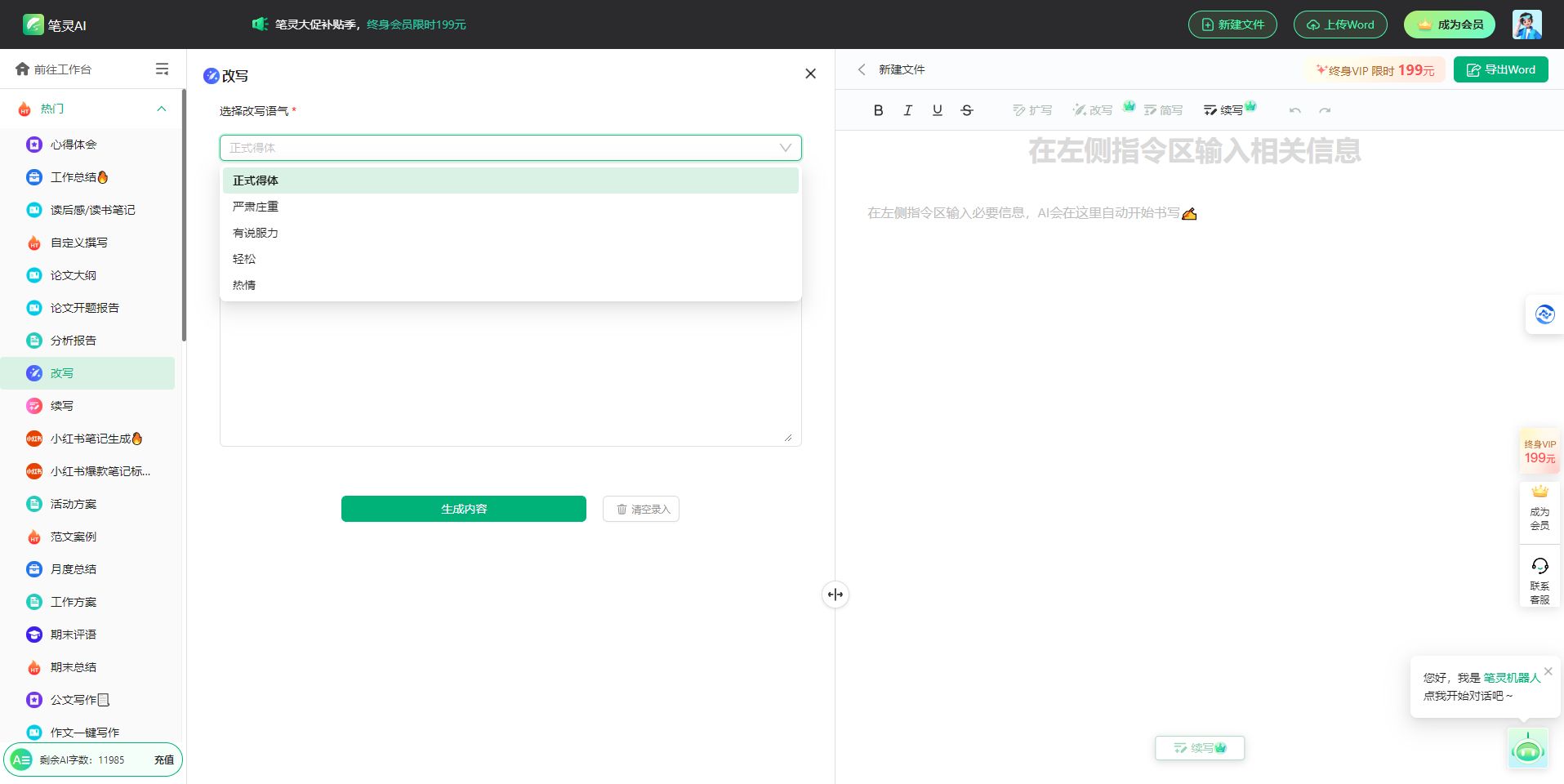
Task: Click the 选择改写语气 dropdown field
Action: (x=510, y=148)
